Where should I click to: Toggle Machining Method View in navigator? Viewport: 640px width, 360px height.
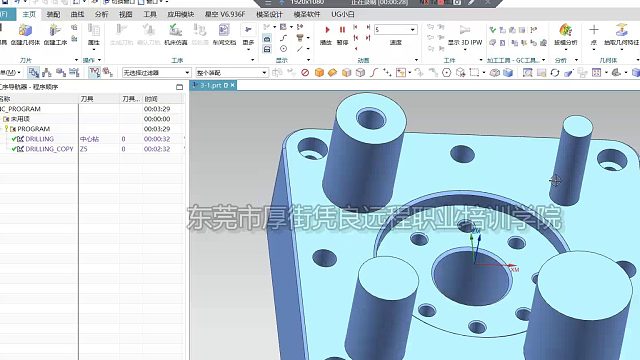(x=74, y=73)
